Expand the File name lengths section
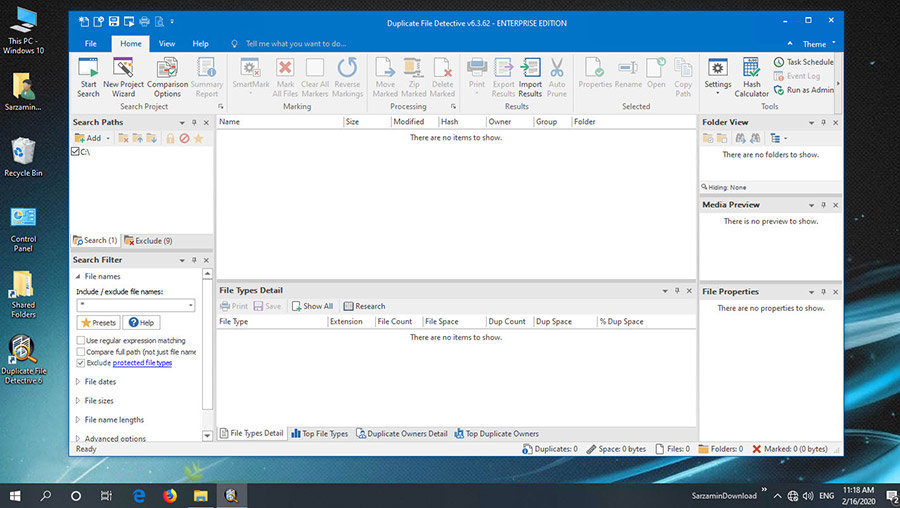This screenshot has height=508, width=900. click(78, 420)
